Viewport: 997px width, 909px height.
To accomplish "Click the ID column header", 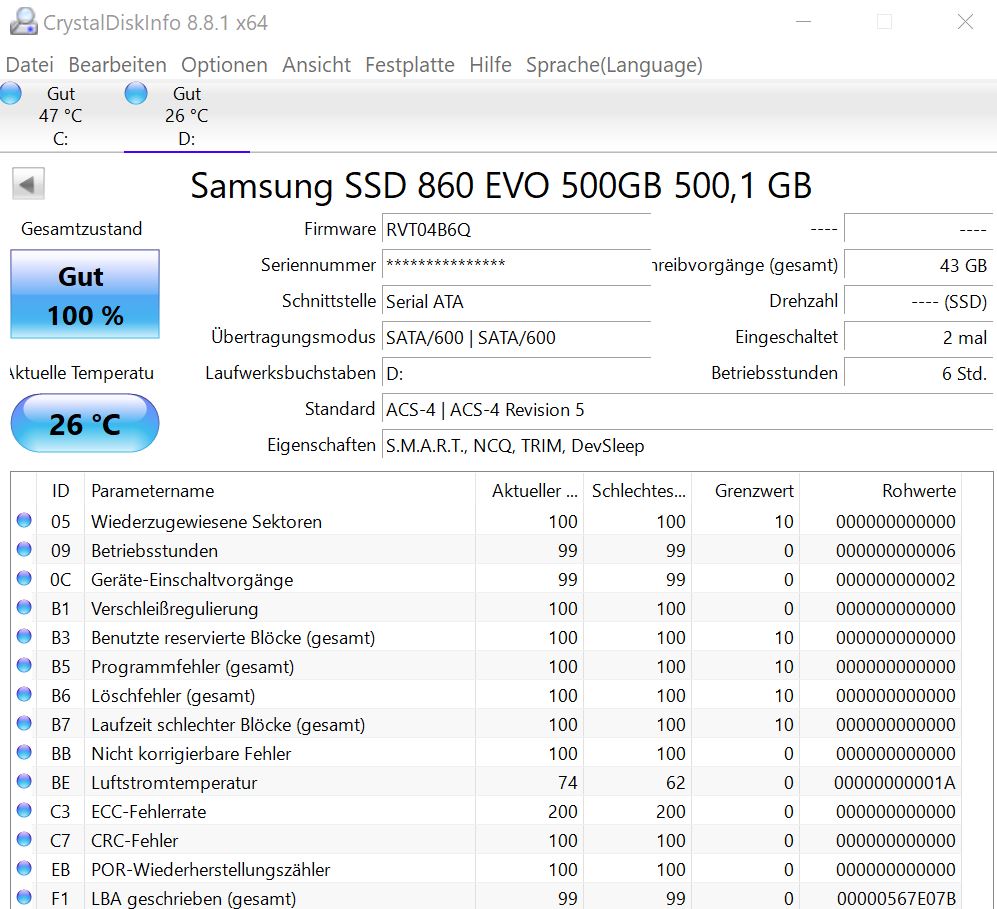I will 60,491.
